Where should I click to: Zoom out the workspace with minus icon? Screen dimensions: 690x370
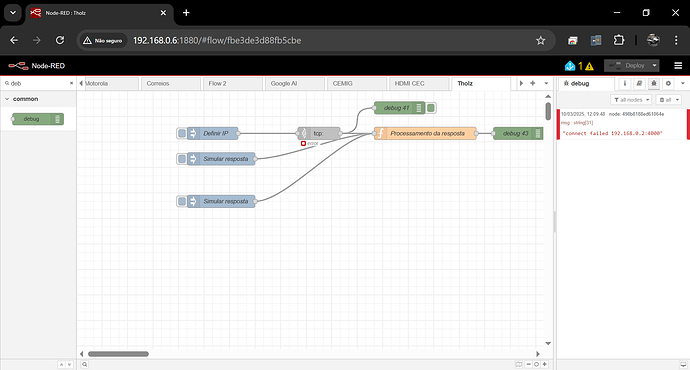pos(529,364)
